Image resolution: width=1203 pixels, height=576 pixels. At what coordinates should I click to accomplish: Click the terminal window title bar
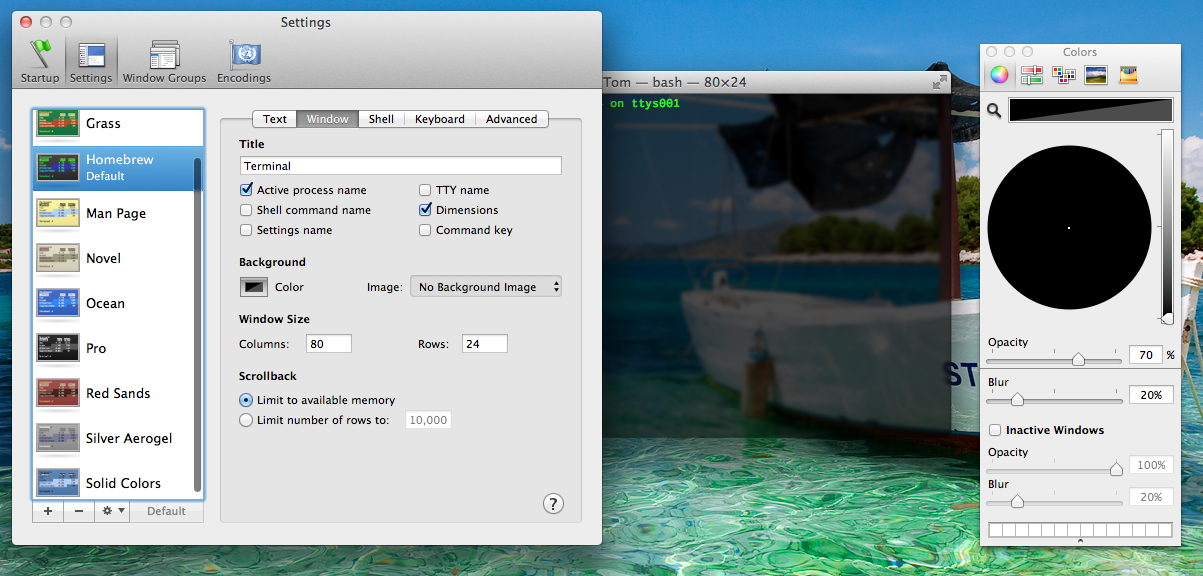click(775, 82)
